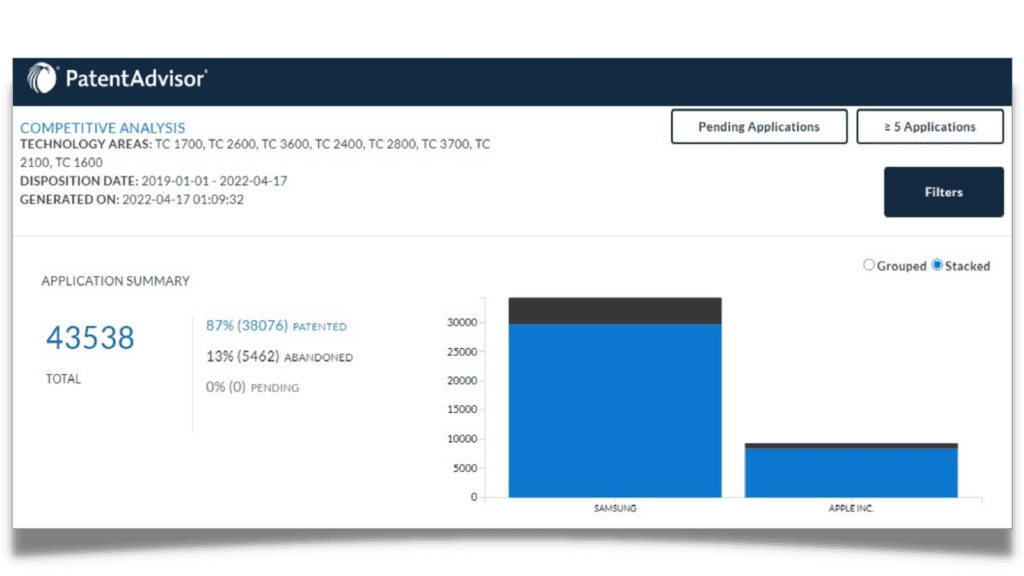Click the 43538 total applications count
1024x576 pixels.
click(x=89, y=337)
